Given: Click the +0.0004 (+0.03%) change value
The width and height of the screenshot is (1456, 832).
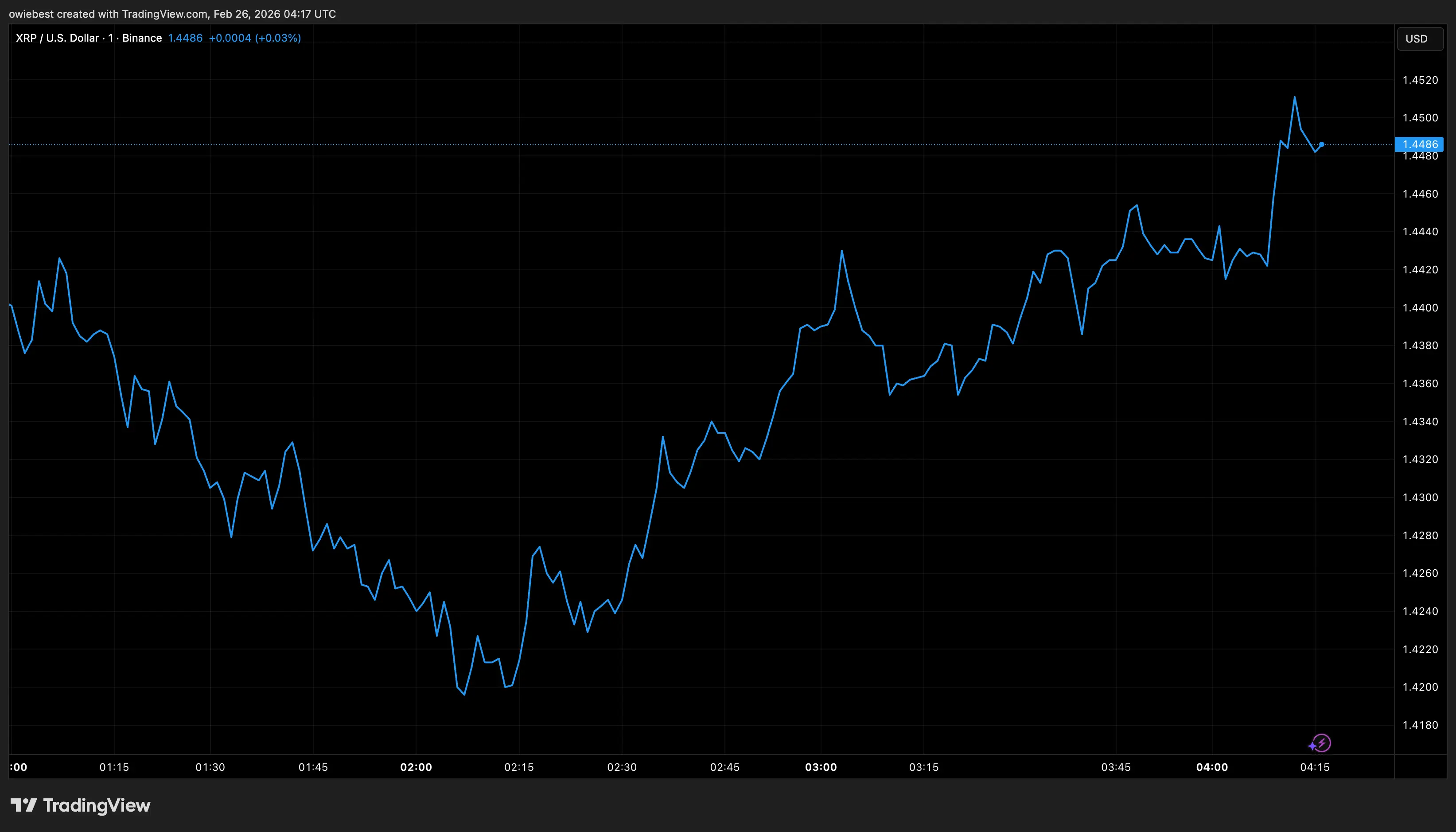Looking at the screenshot, I should click(x=254, y=38).
